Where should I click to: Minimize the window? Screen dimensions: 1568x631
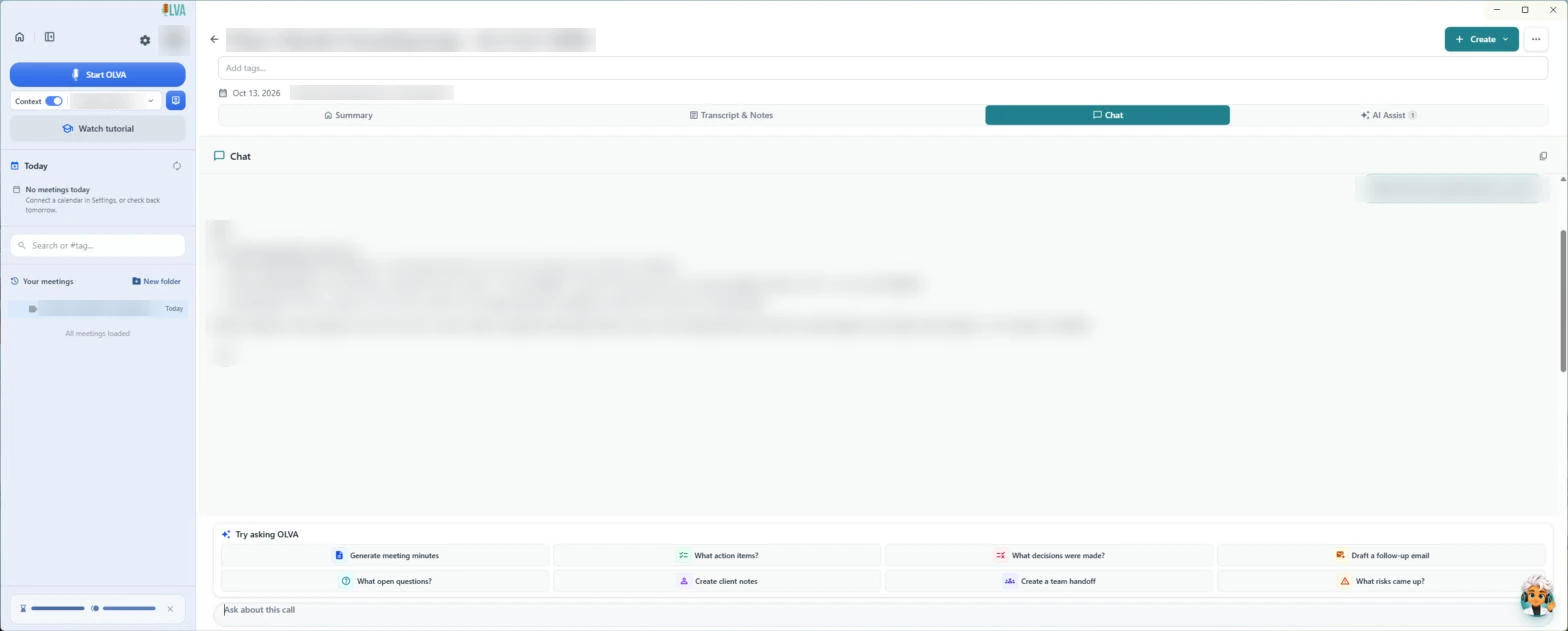[x=1499, y=9]
